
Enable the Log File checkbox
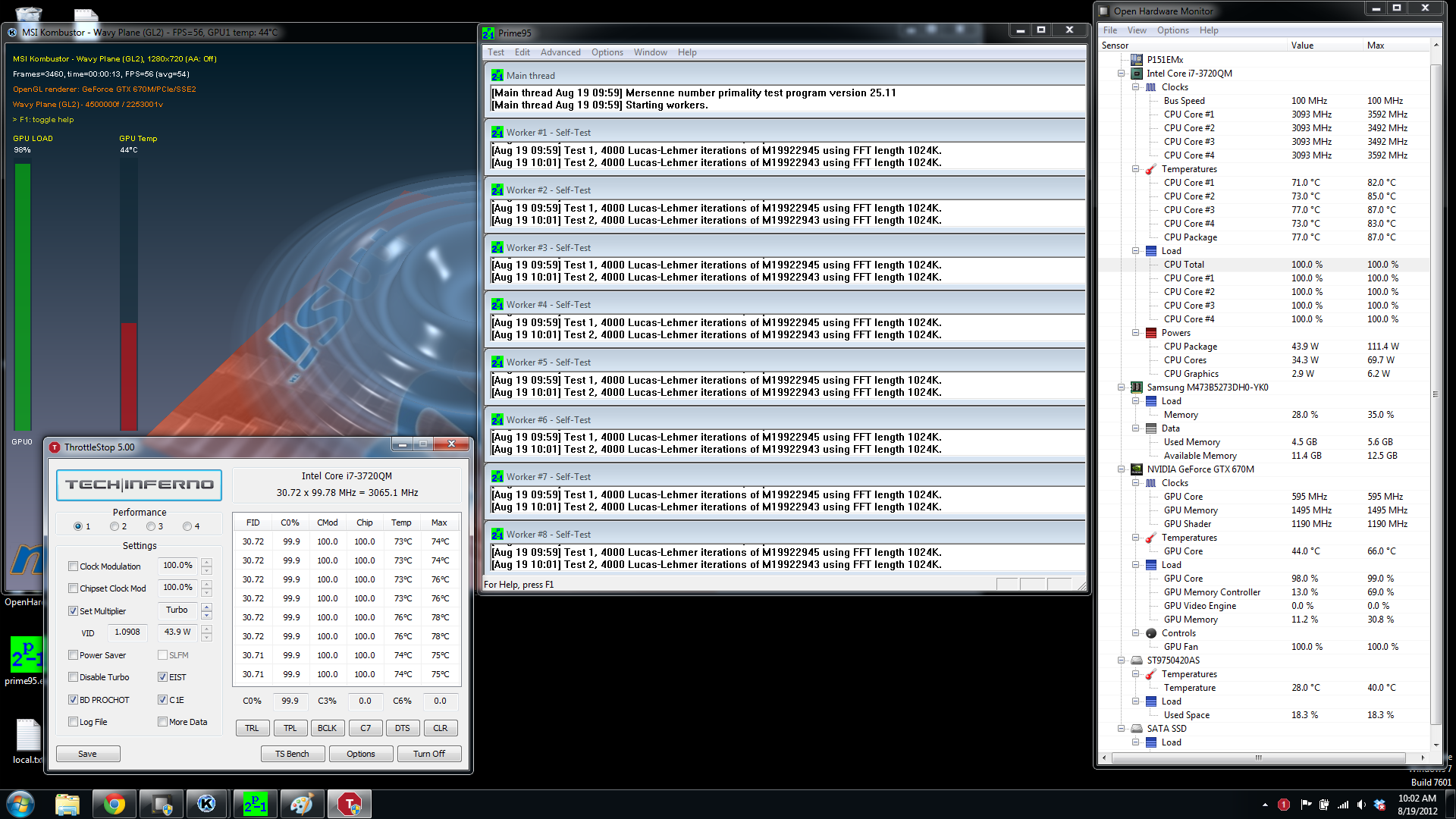pyautogui.click(x=73, y=722)
